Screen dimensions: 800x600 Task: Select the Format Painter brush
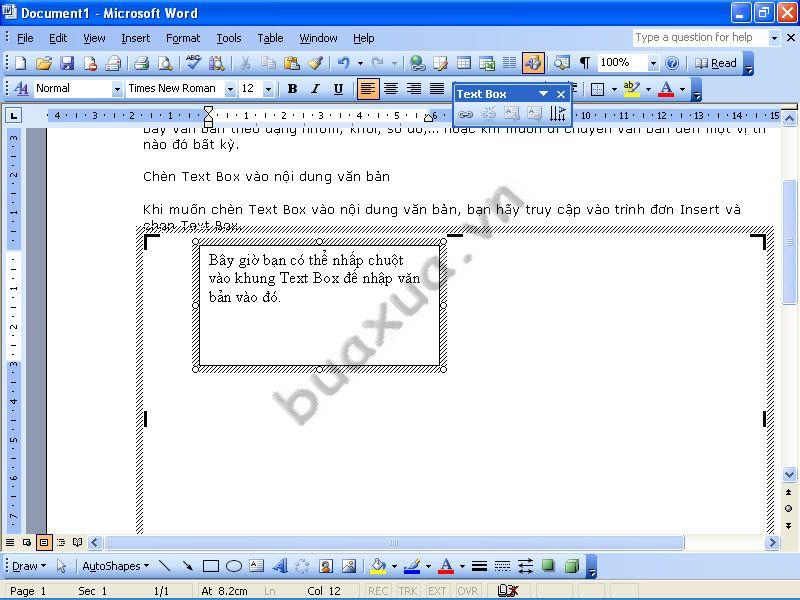click(x=315, y=63)
